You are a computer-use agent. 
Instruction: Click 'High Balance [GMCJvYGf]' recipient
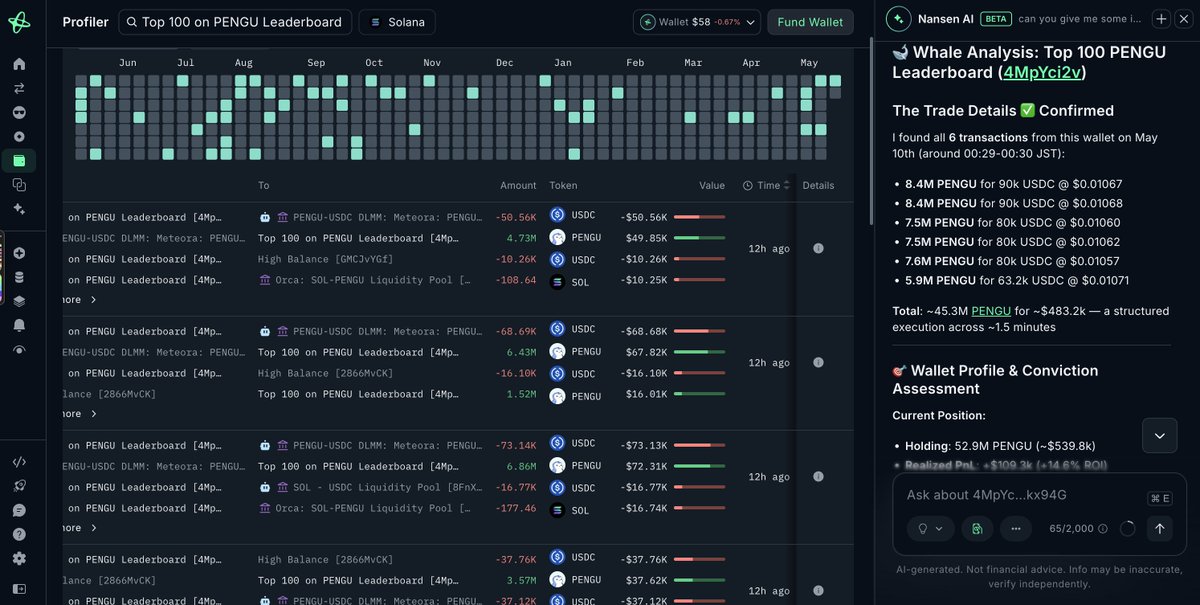coord(325,259)
